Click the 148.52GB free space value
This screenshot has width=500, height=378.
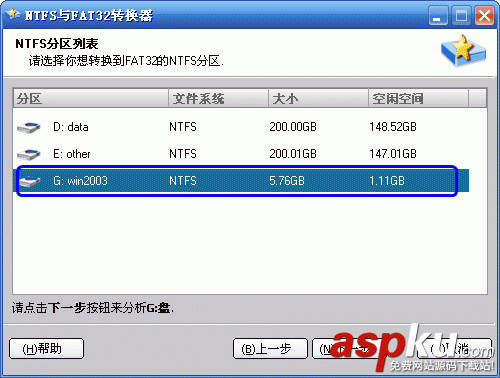pos(393,127)
